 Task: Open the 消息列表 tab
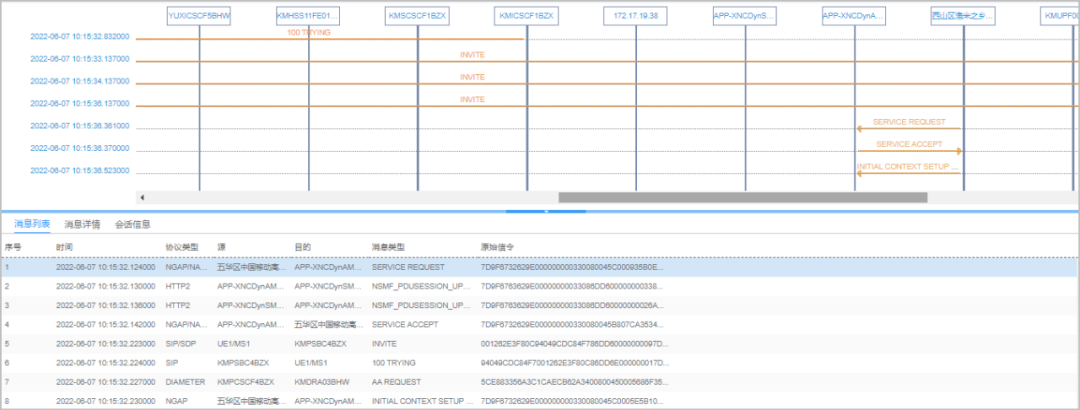[32, 224]
